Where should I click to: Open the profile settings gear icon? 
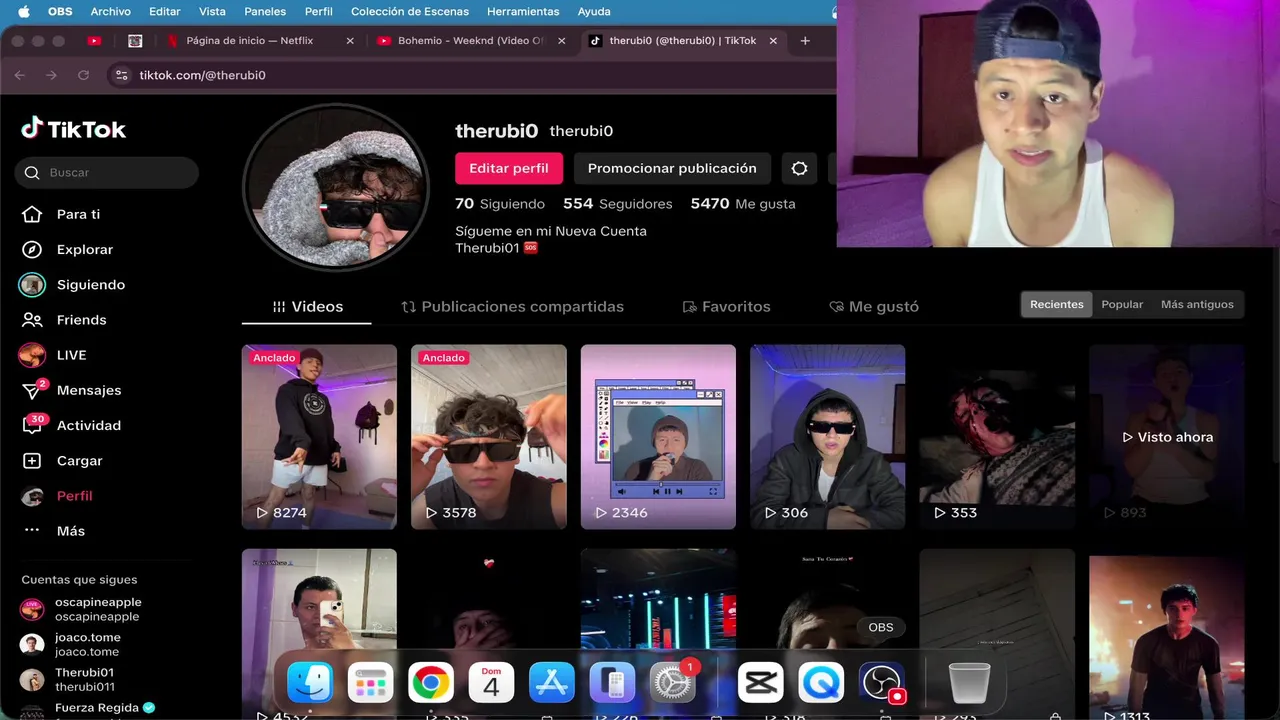(799, 168)
